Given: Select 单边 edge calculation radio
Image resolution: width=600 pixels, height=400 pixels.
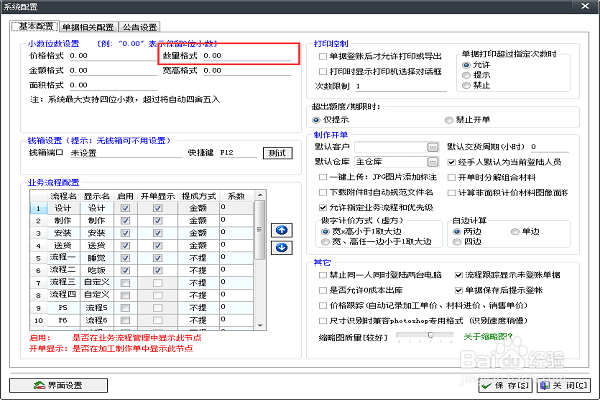Looking at the screenshot, I should [515, 232].
